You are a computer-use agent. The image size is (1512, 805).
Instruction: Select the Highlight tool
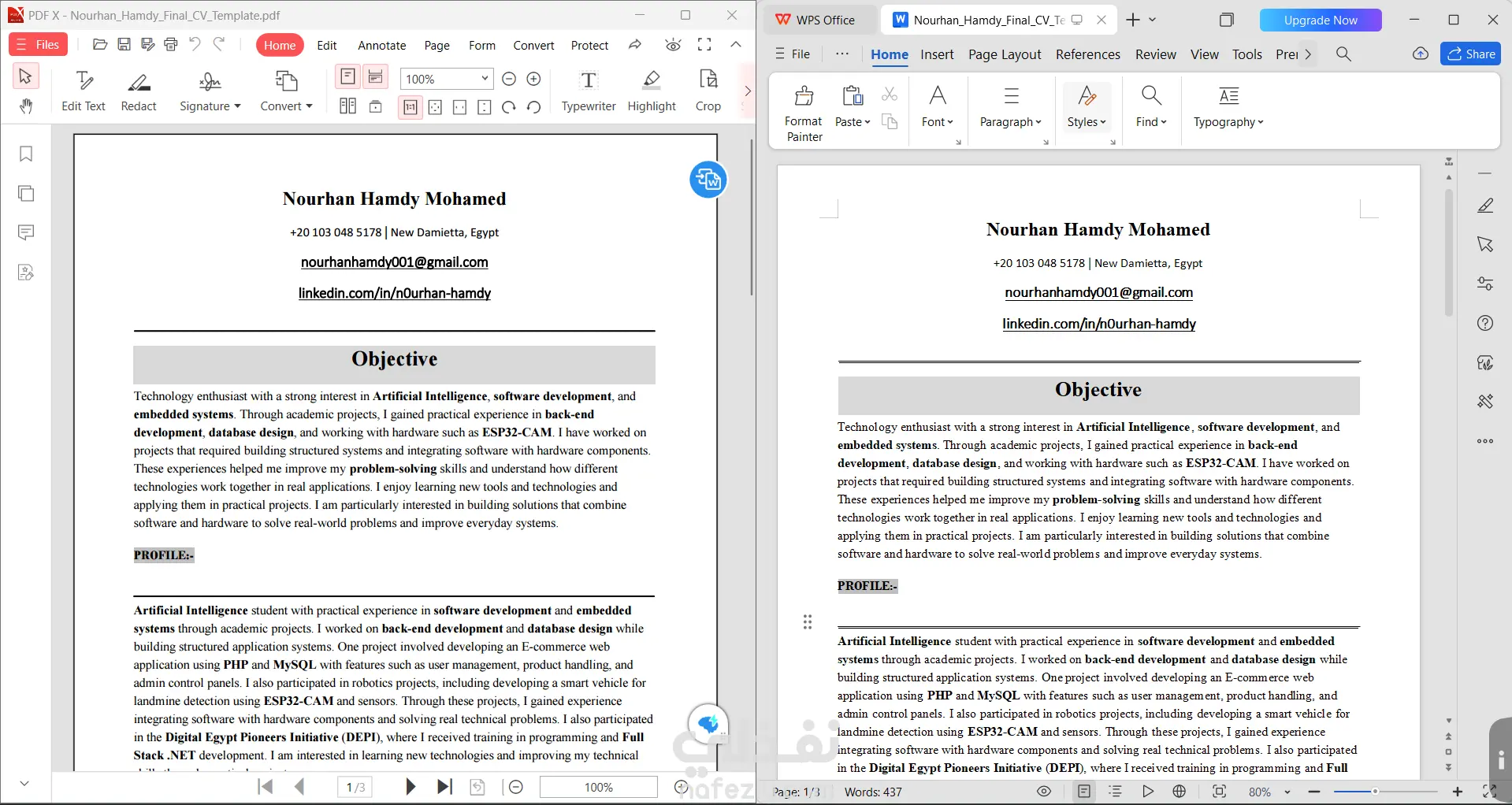click(x=652, y=91)
